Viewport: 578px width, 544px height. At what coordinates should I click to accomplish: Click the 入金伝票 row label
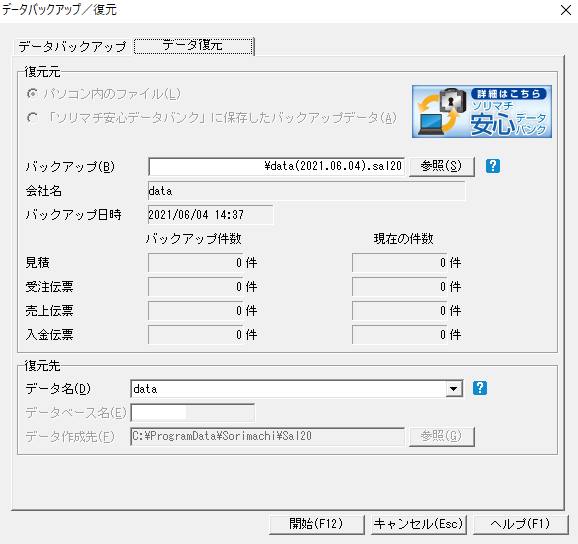pos(49,335)
